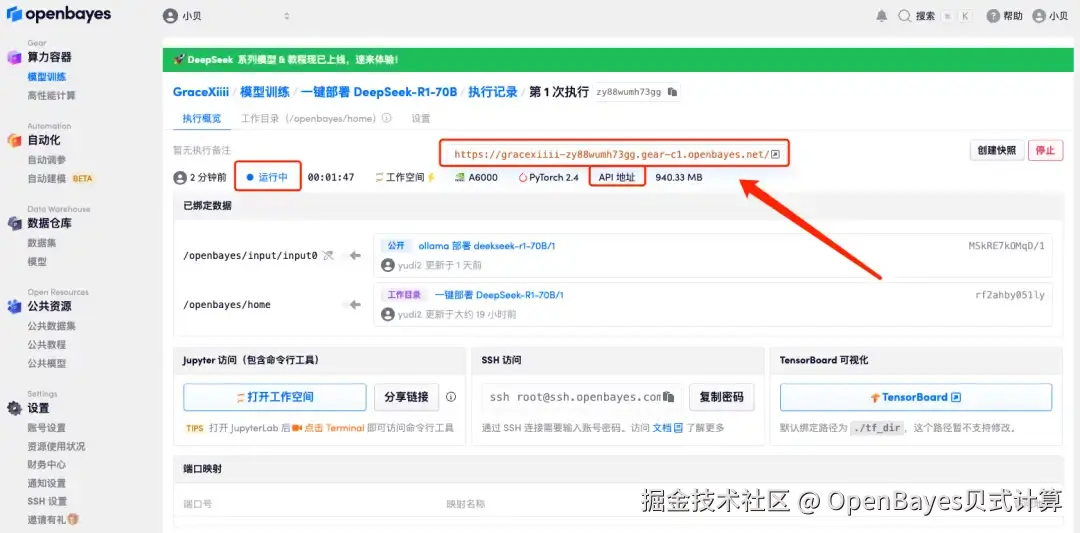Open 模型 under 数据仓库
The height and width of the screenshot is (533, 1080).
(x=37, y=262)
